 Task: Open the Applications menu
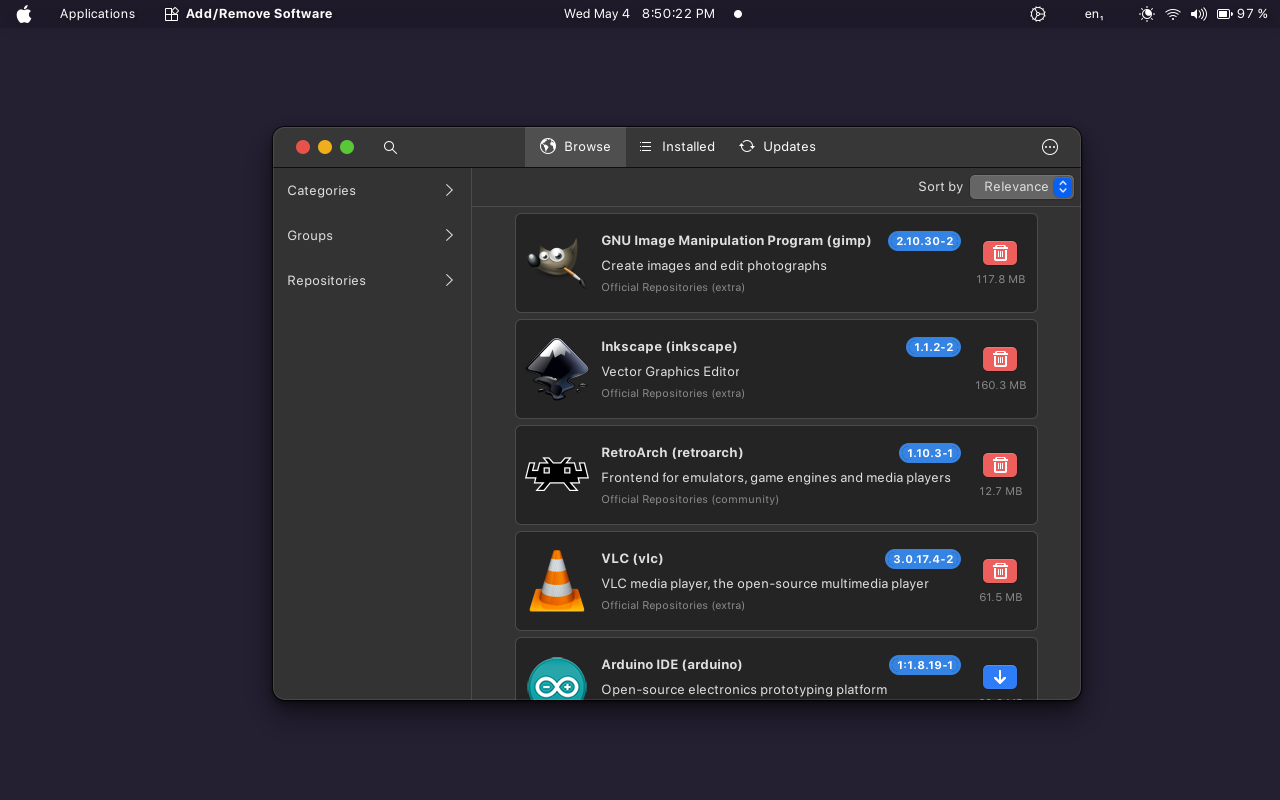pos(97,14)
